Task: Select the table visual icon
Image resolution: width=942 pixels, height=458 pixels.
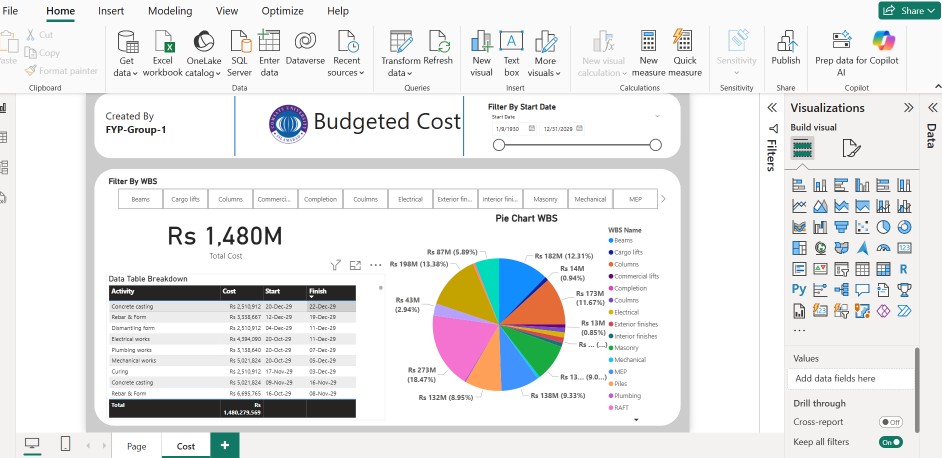Action: pyautogui.click(x=862, y=269)
